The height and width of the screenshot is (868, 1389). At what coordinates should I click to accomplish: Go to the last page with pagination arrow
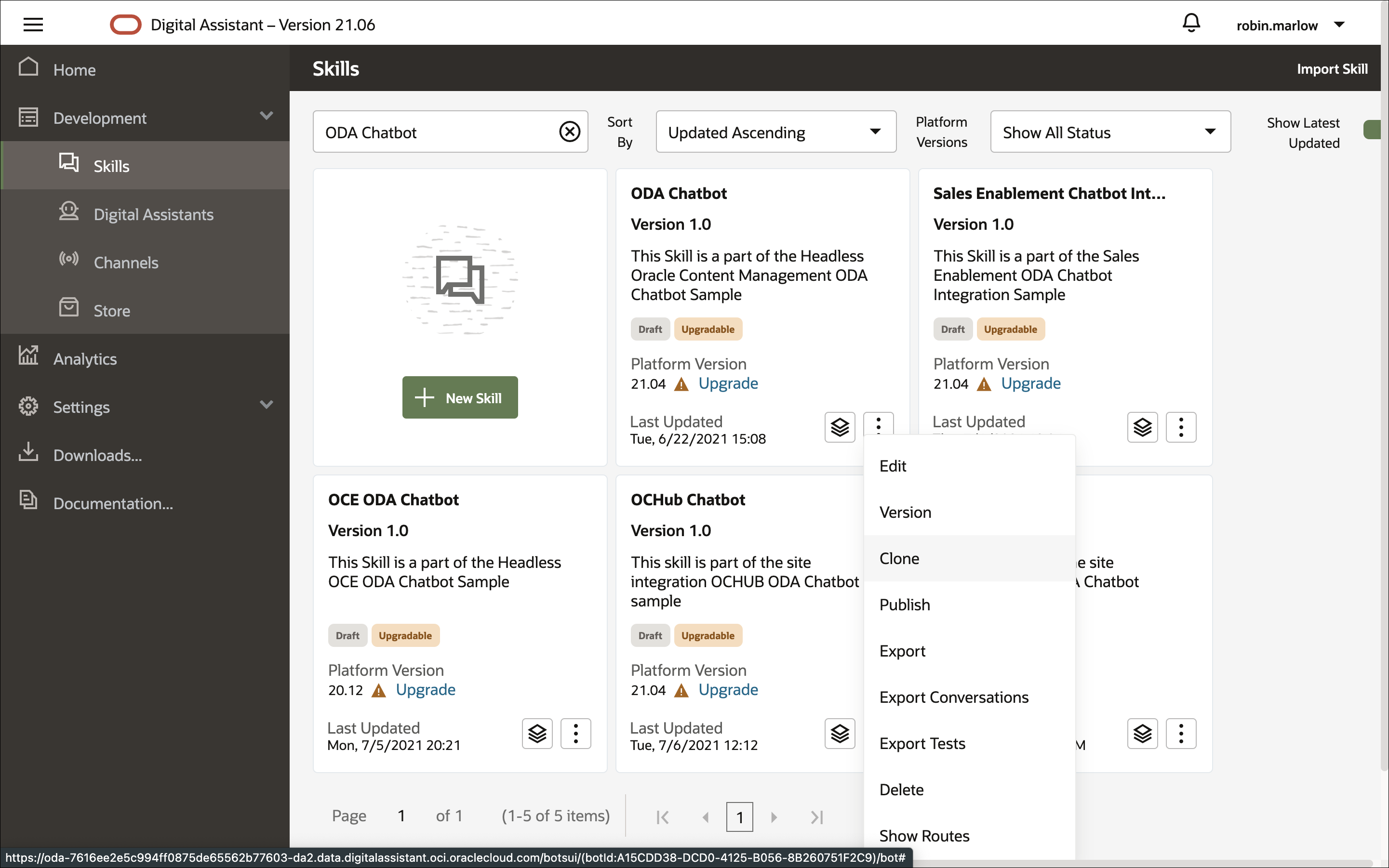pyautogui.click(x=817, y=816)
